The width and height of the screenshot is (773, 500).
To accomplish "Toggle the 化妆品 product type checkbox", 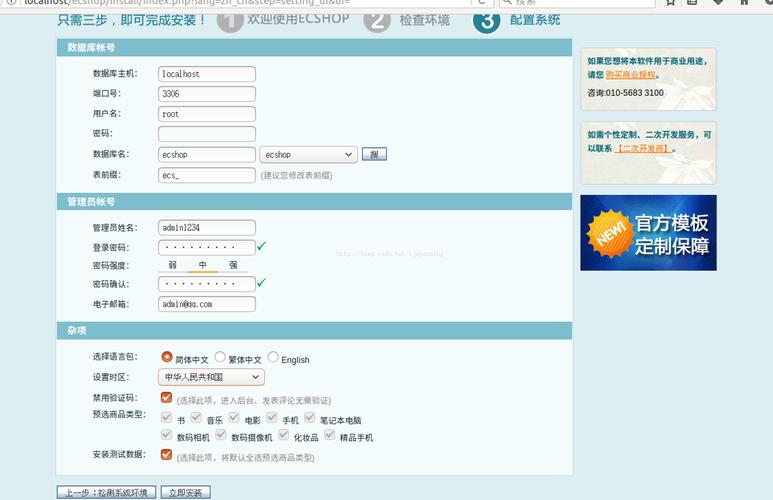I will click(x=283, y=435).
